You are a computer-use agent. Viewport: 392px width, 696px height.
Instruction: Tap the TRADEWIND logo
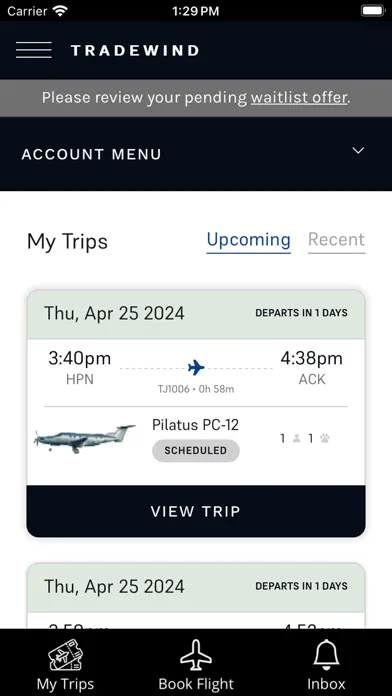(x=135, y=50)
